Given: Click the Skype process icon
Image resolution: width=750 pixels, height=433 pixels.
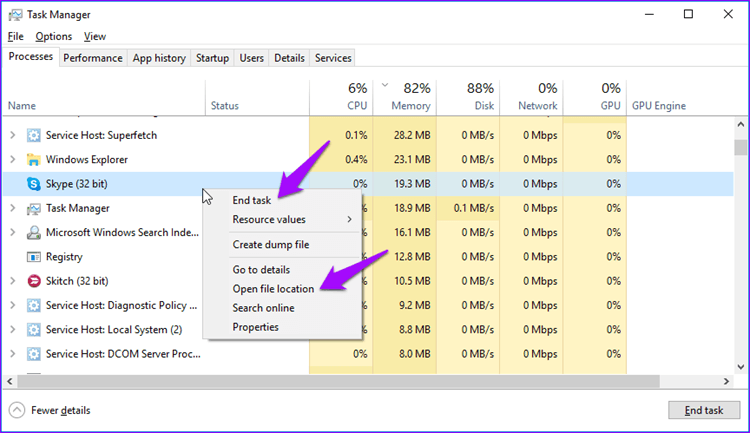Looking at the screenshot, I should click(33, 184).
